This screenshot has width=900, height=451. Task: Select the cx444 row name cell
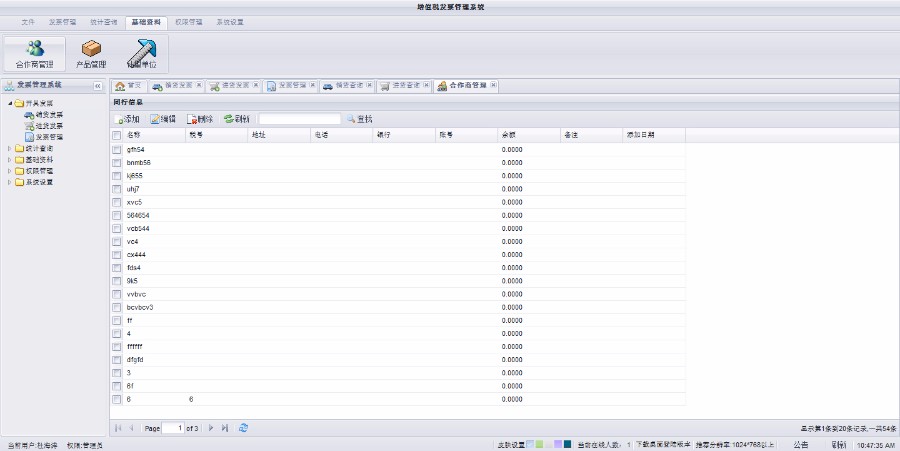(154, 255)
